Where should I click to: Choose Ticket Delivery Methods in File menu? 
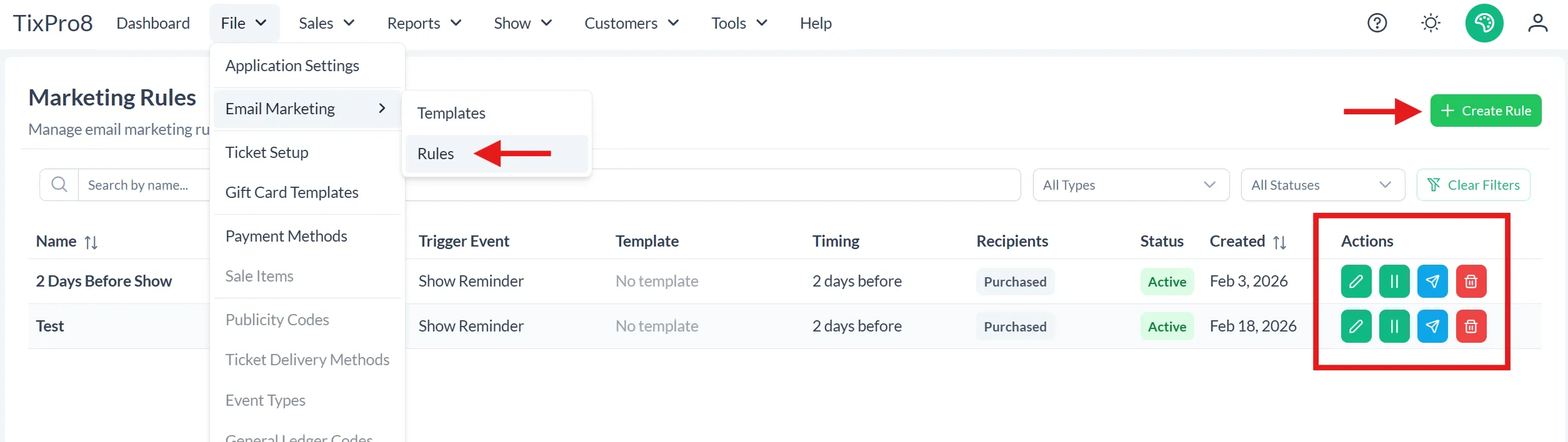(307, 360)
